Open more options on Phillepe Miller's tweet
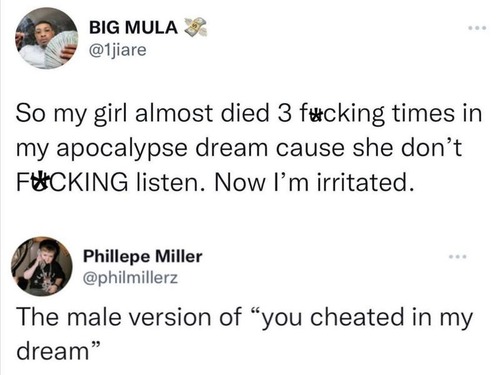This screenshot has height=375, width=500. pos(458,257)
